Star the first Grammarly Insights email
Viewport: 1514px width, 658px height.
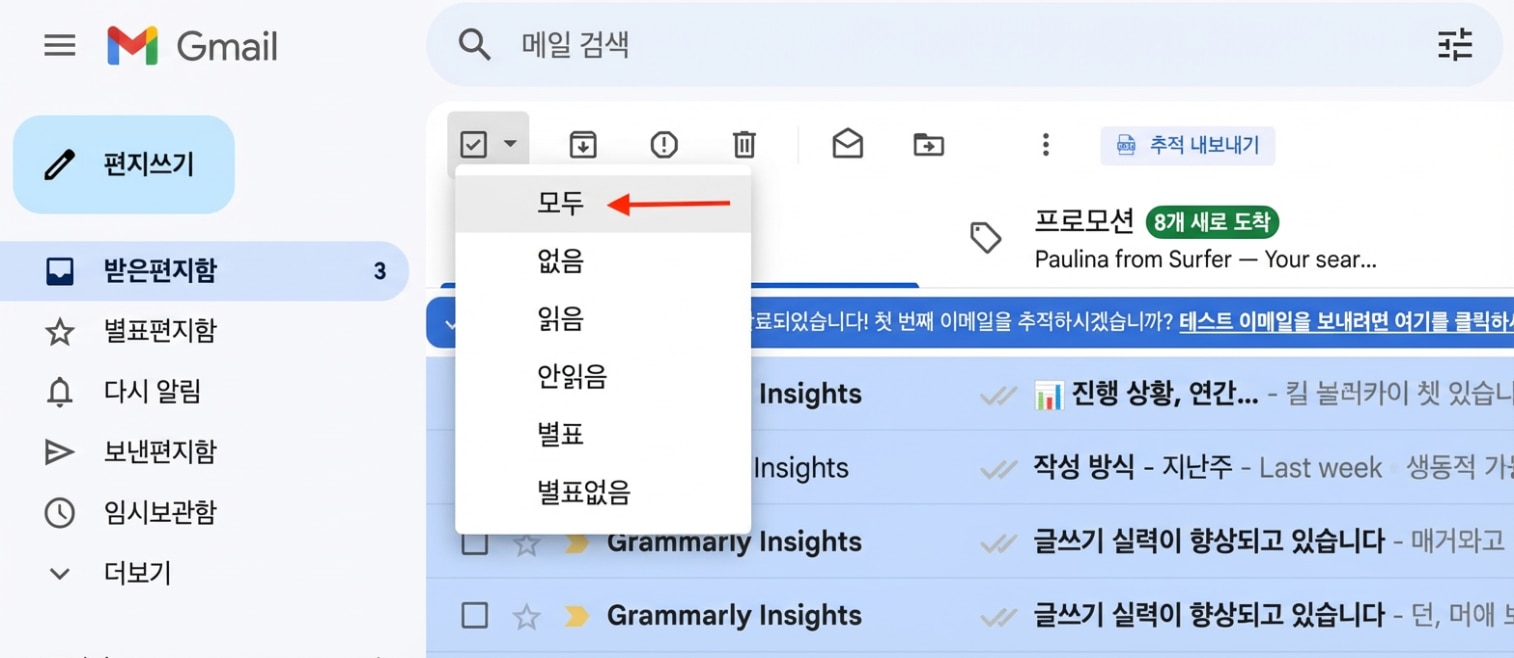(527, 541)
